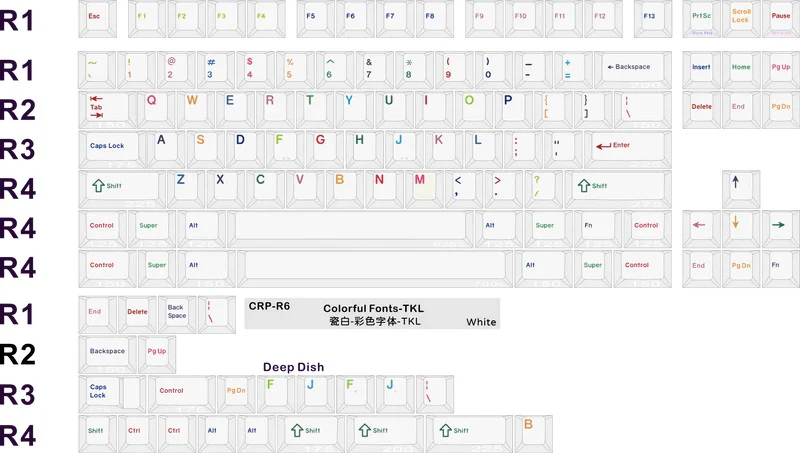Click the two-line Back Space keycap

tap(177, 315)
